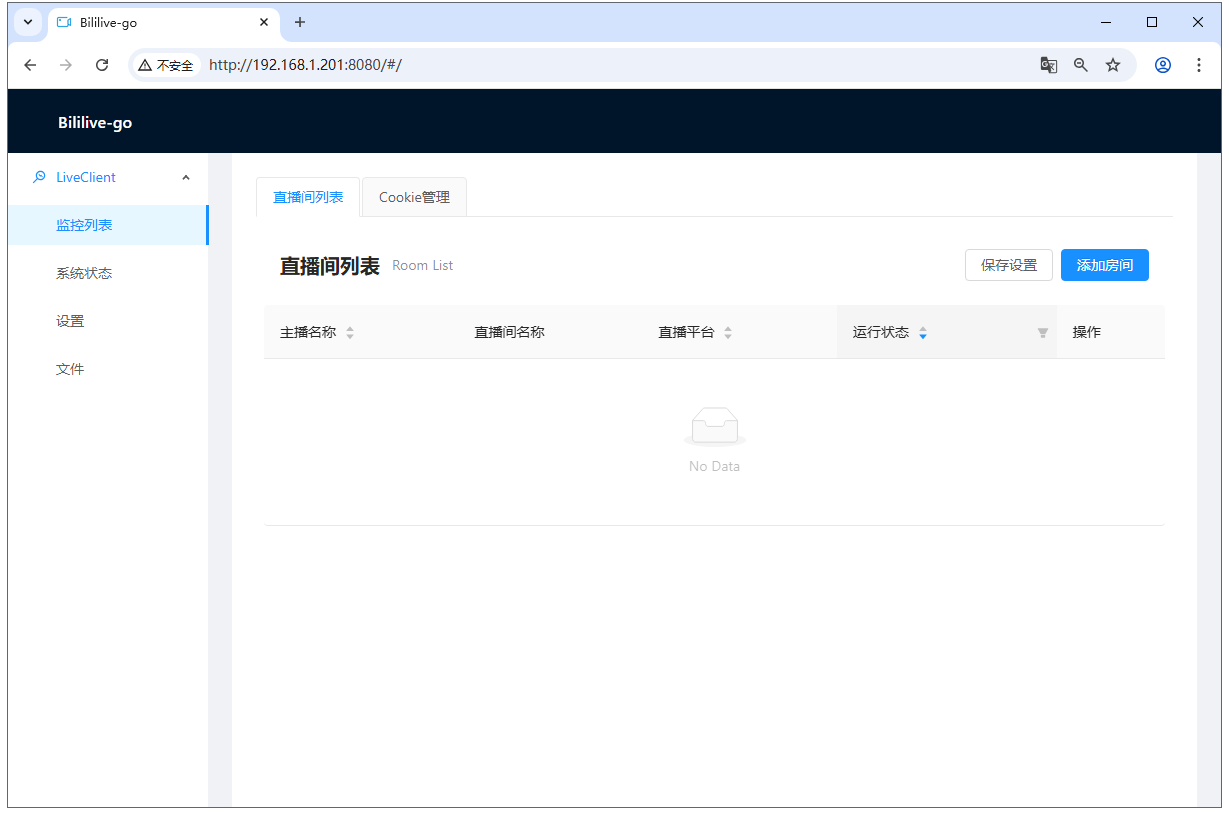Screen dimensions: 1229x815
Task: Toggle sorting on the 主播名称 column
Action: [x=349, y=331]
